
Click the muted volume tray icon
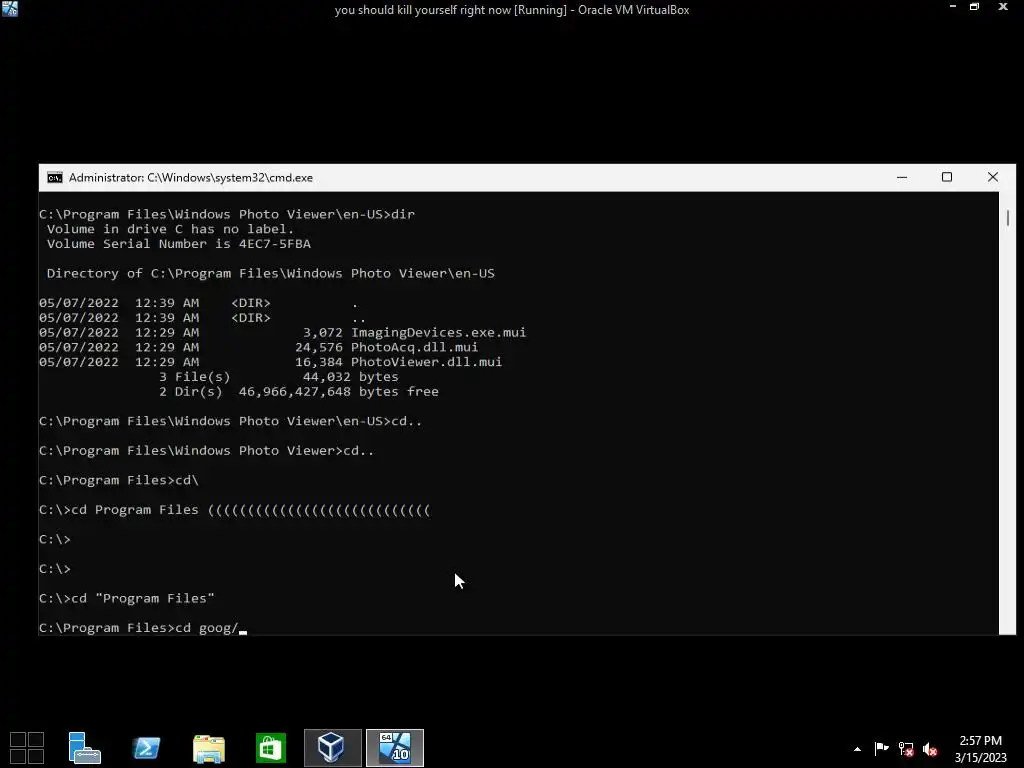(x=930, y=749)
